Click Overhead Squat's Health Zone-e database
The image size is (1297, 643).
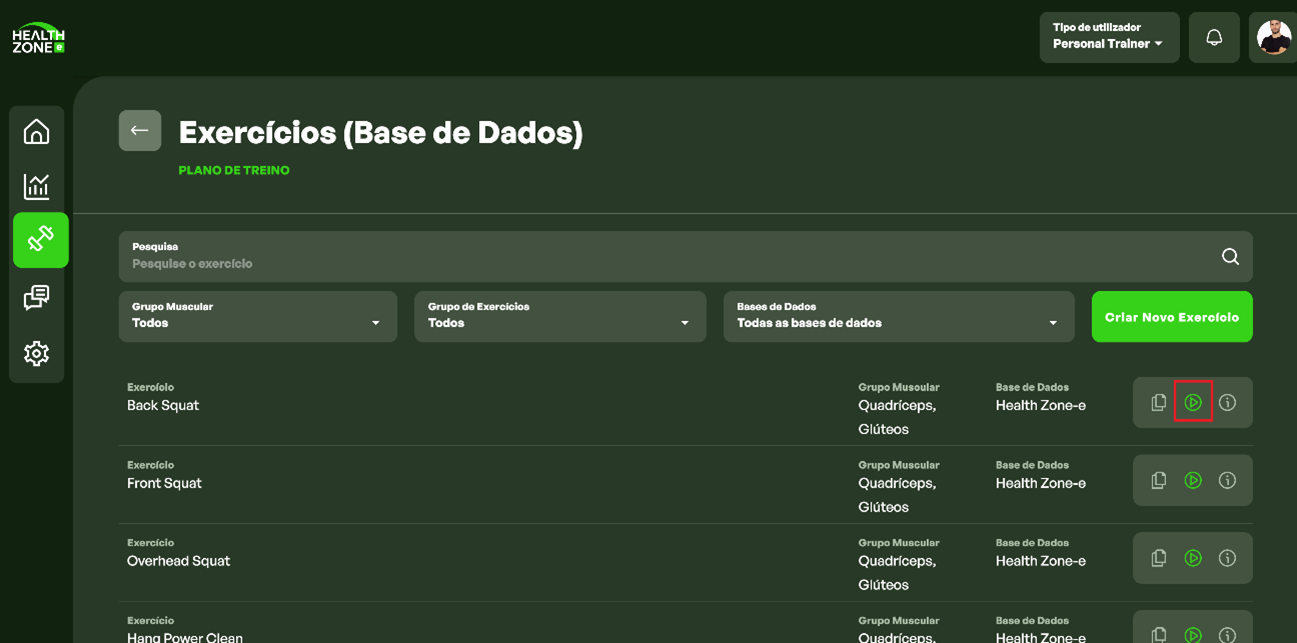[x=1041, y=561]
